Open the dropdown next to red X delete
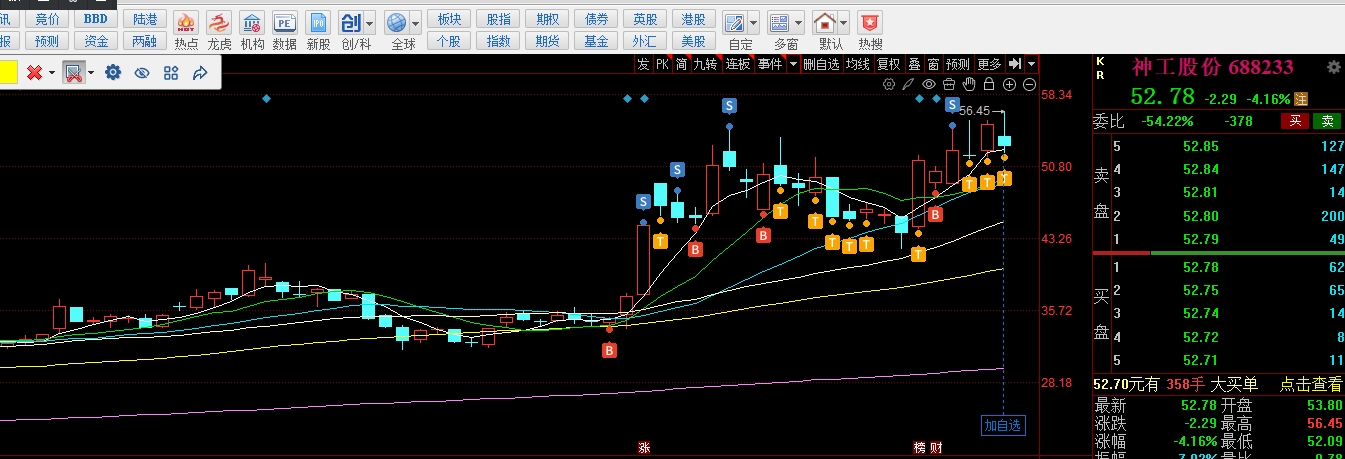Viewport: 1345px width, 459px height. (x=50, y=72)
